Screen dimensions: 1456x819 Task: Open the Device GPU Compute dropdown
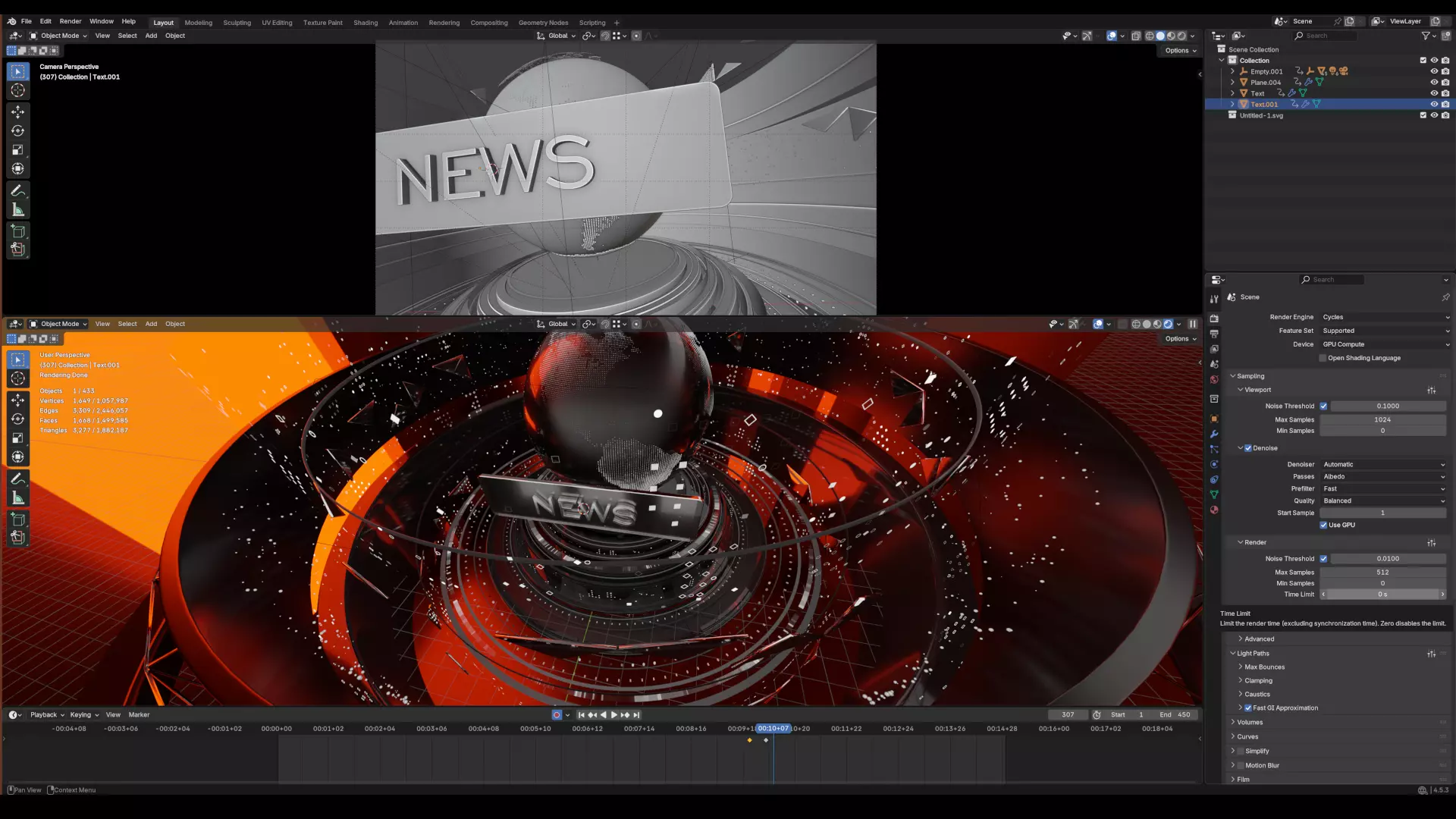(1385, 344)
